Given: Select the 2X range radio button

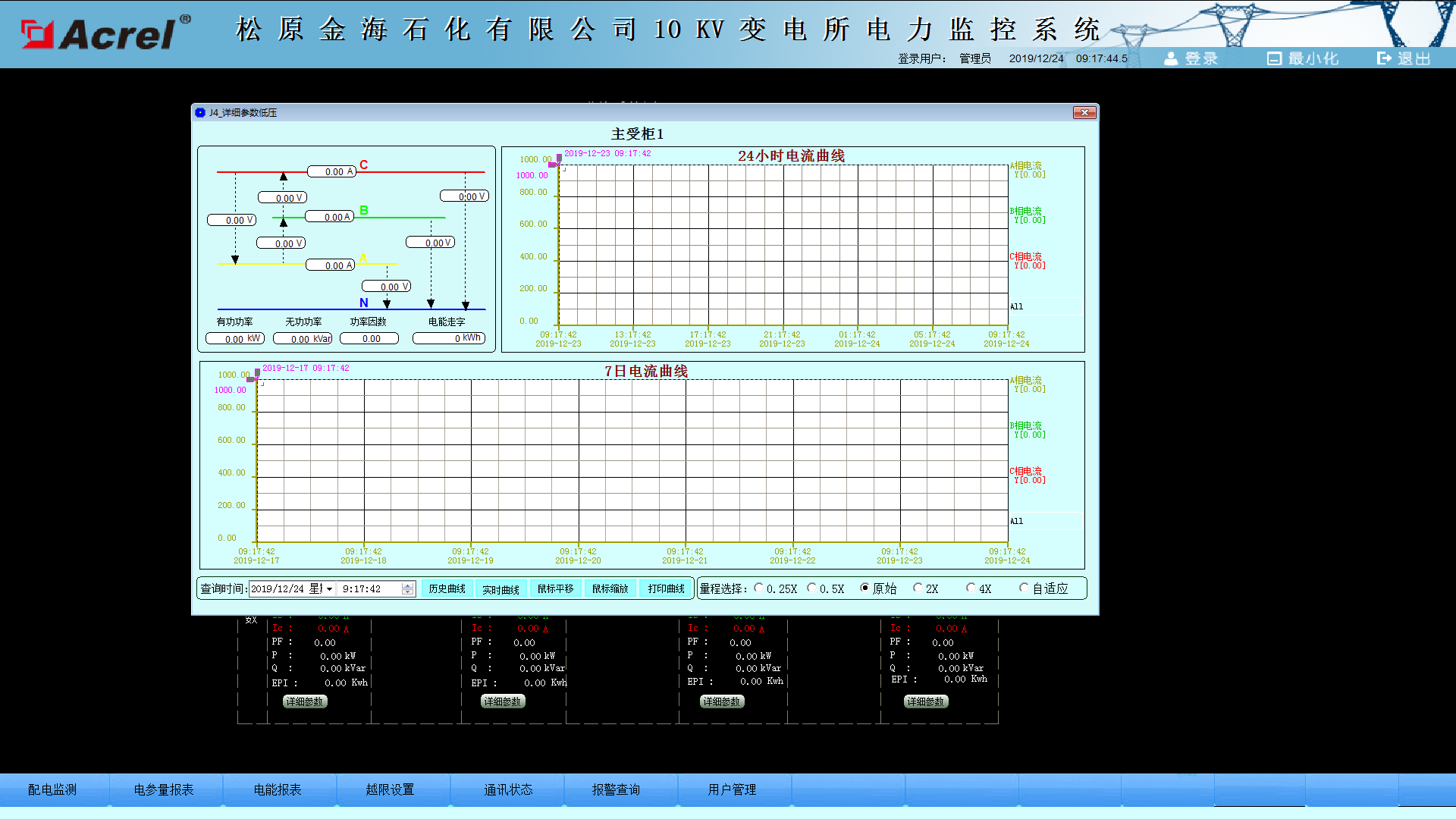Looking at the screenshot, I should 918,588.
